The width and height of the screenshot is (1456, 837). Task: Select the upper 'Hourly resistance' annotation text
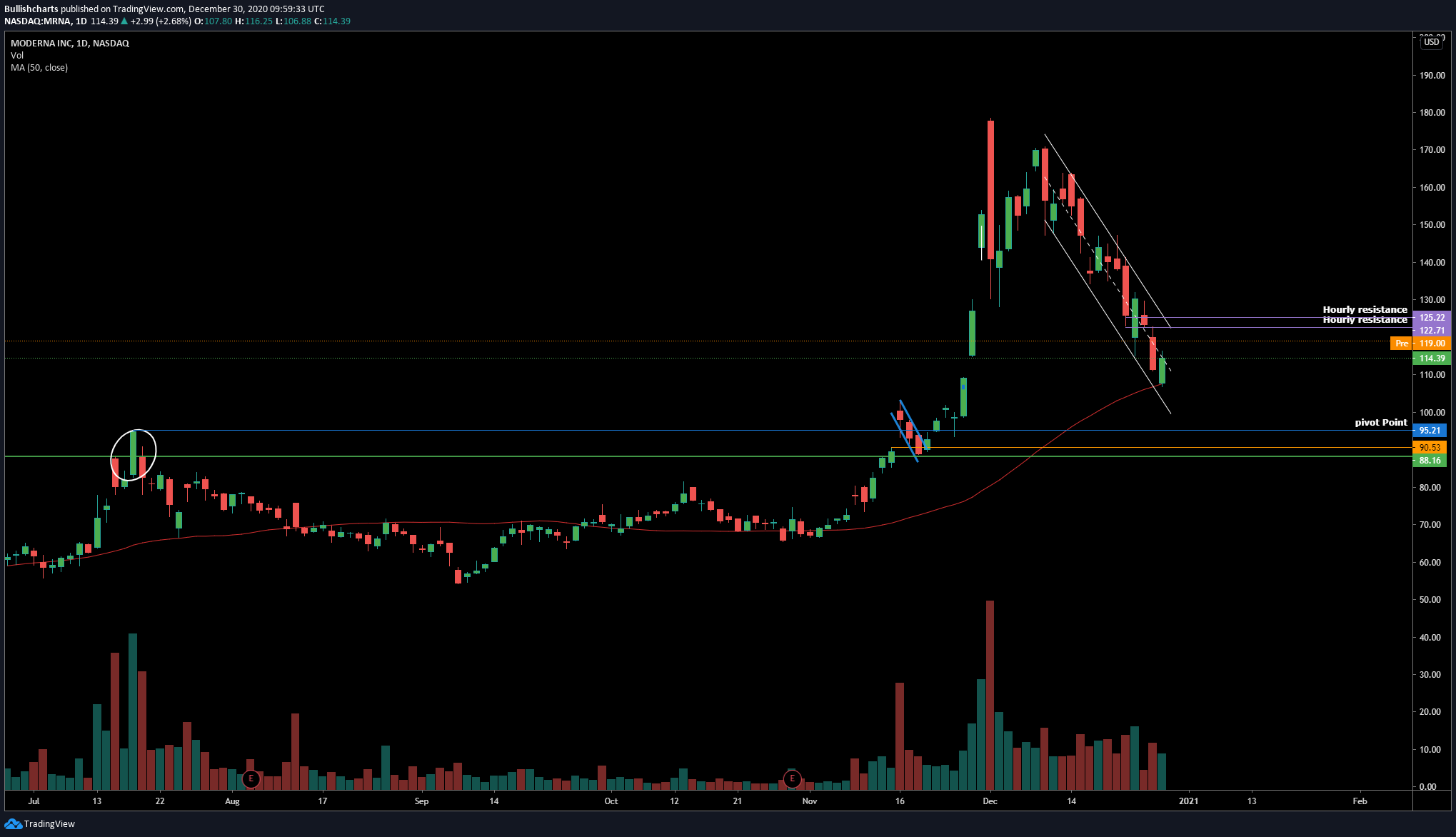1365,309
